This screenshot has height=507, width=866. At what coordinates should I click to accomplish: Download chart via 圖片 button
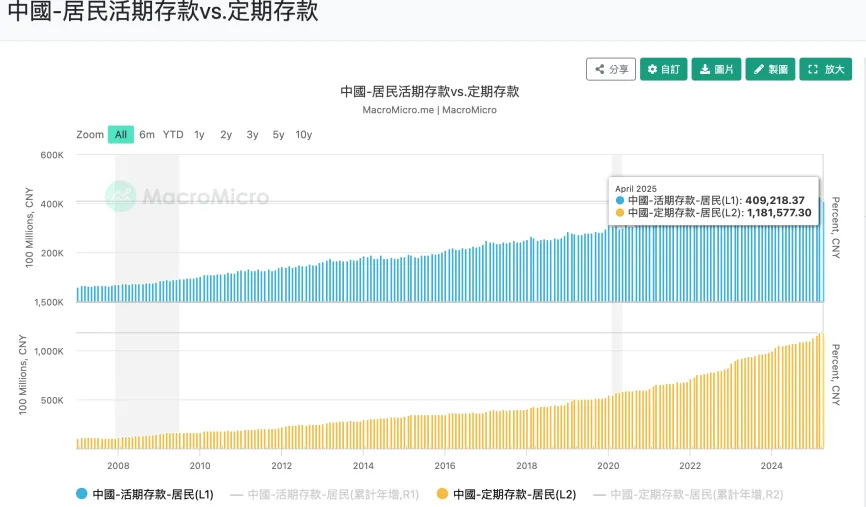pyautogui.click(x=716, y=69)
